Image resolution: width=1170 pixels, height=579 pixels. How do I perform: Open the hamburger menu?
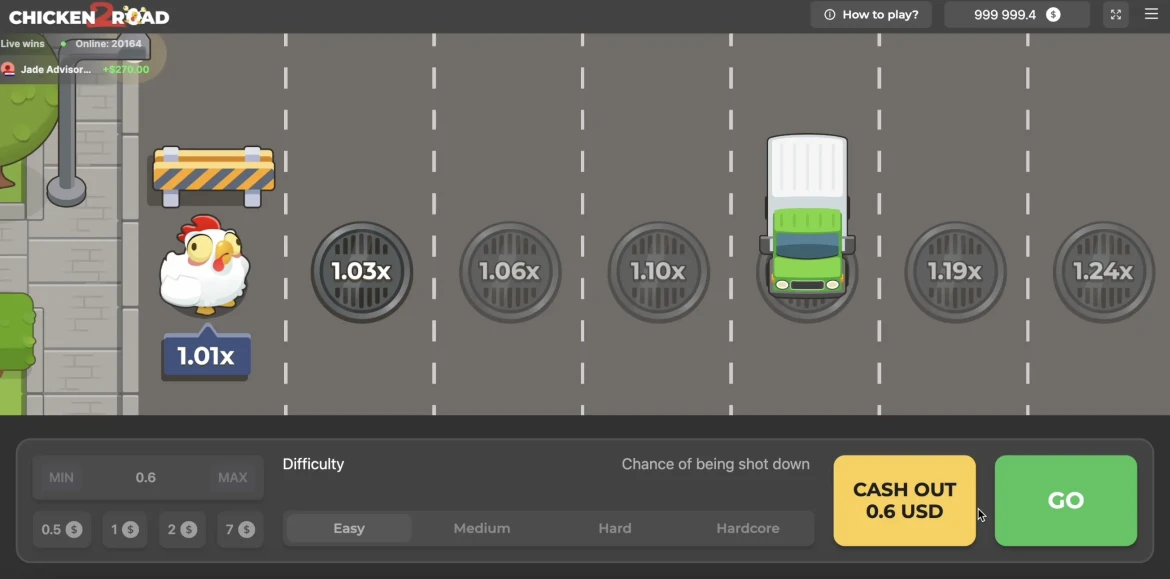pyautogui.click(x=1151, y=14)
